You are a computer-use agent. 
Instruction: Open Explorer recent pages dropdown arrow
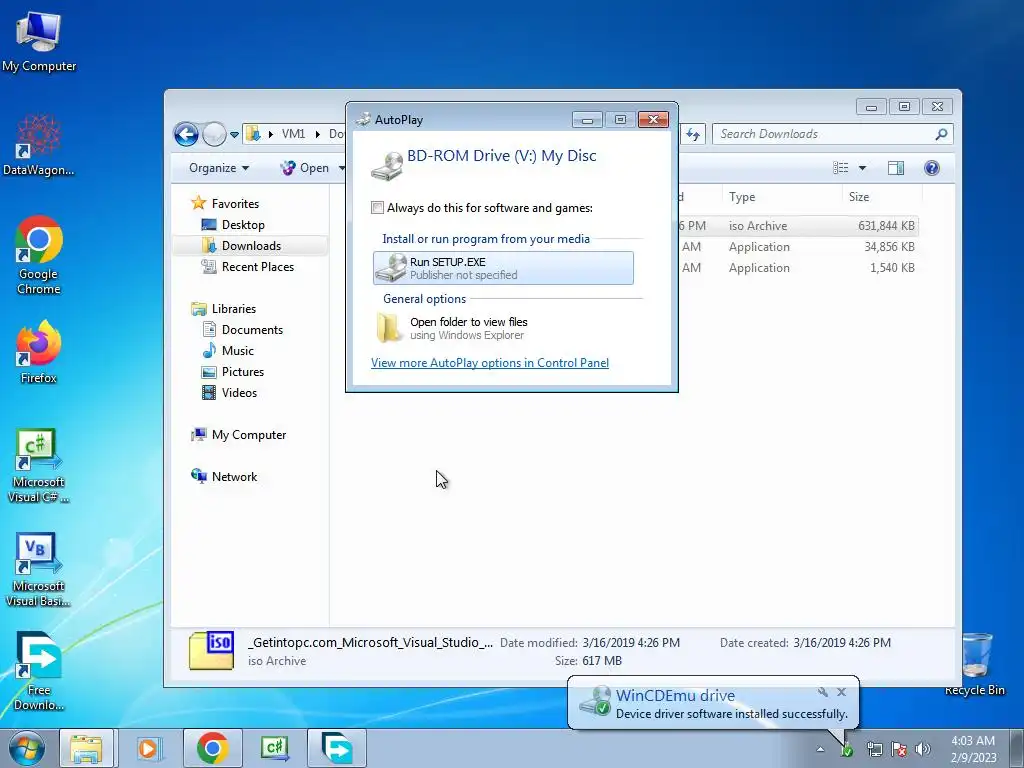click(x=234, y=135)
